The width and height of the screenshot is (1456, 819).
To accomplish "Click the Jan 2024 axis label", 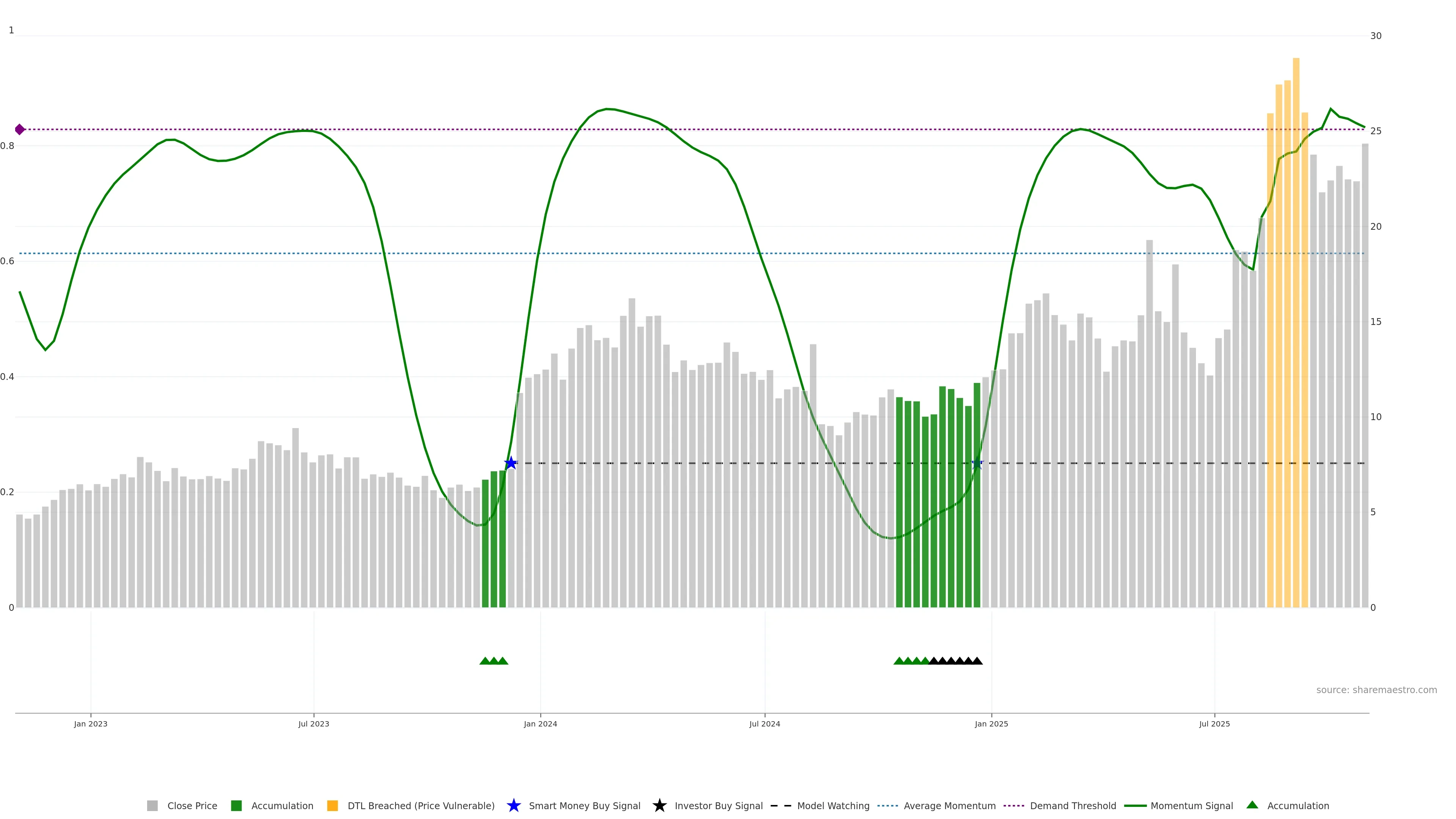I will 540,724.
